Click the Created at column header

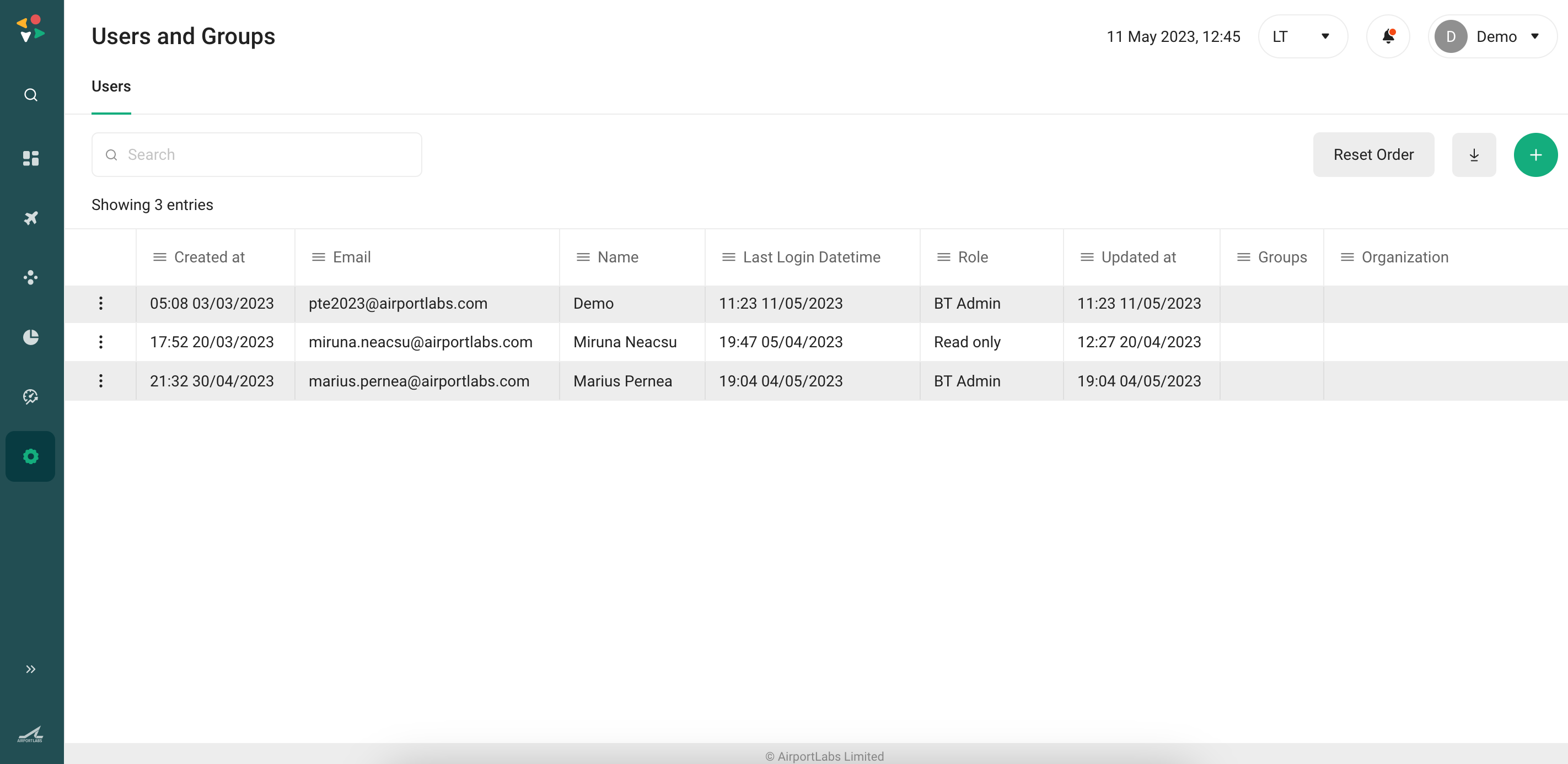coord(209,257)
